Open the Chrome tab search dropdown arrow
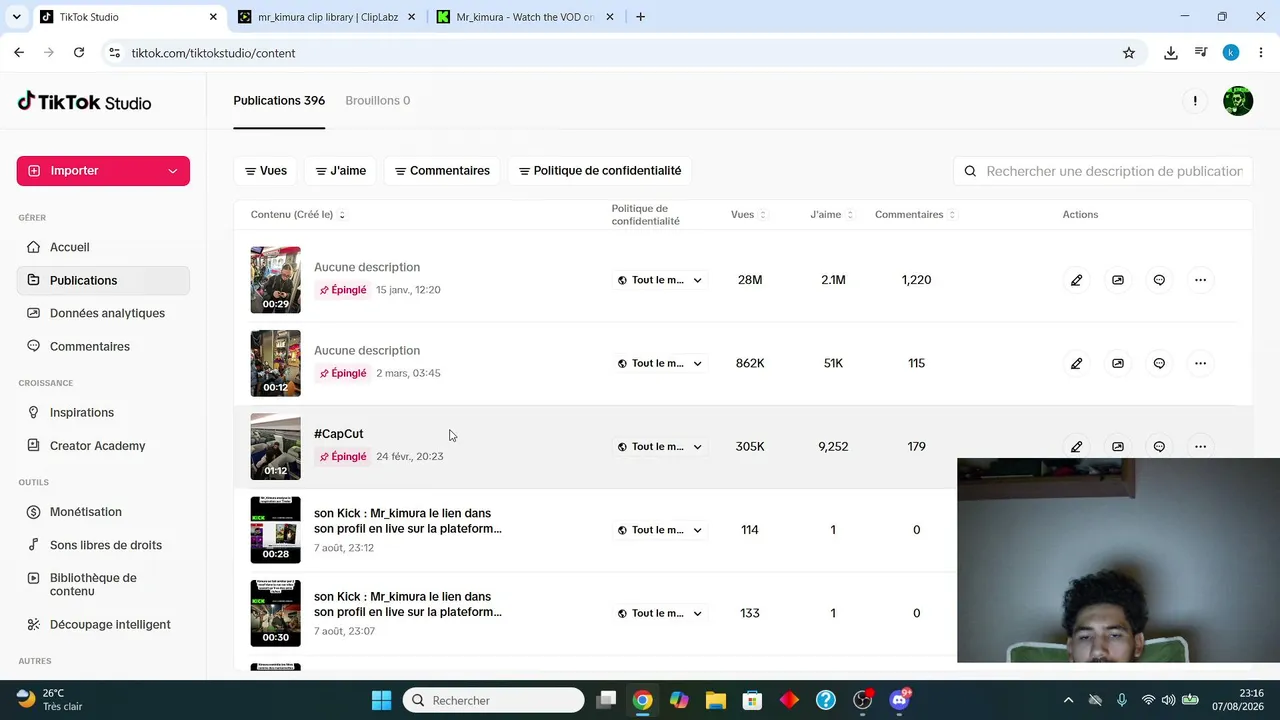1280x720 pixels. point(16,17)
